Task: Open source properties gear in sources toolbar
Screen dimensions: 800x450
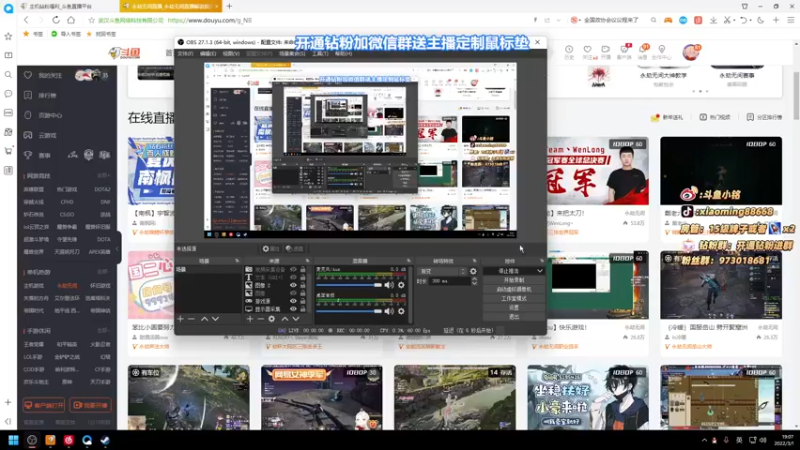Action: coord(271,319)
